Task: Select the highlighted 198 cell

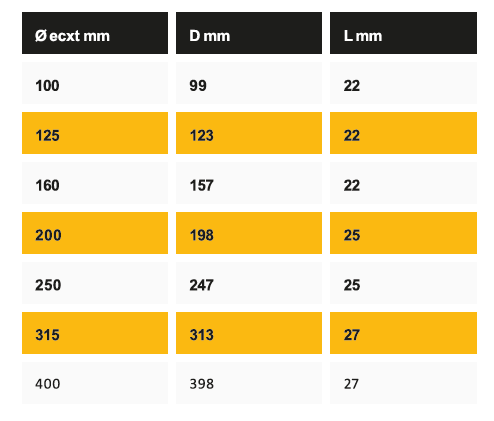Action: [249, 233]
